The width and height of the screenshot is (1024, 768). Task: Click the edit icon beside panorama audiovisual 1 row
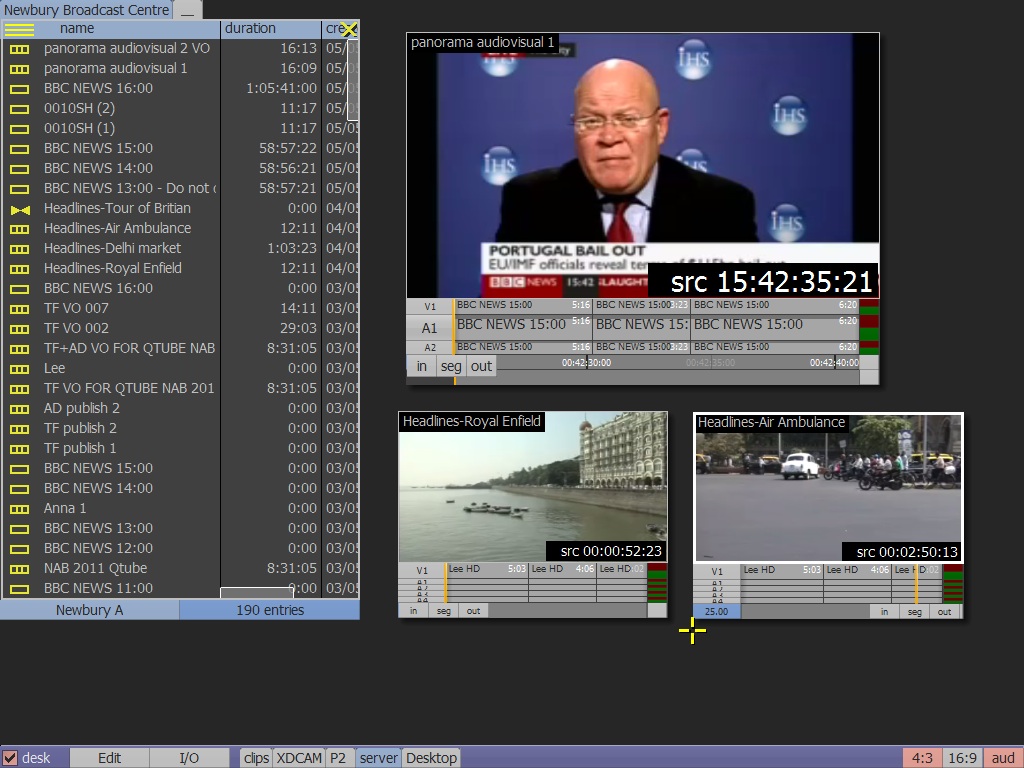[x=20, y=69]
